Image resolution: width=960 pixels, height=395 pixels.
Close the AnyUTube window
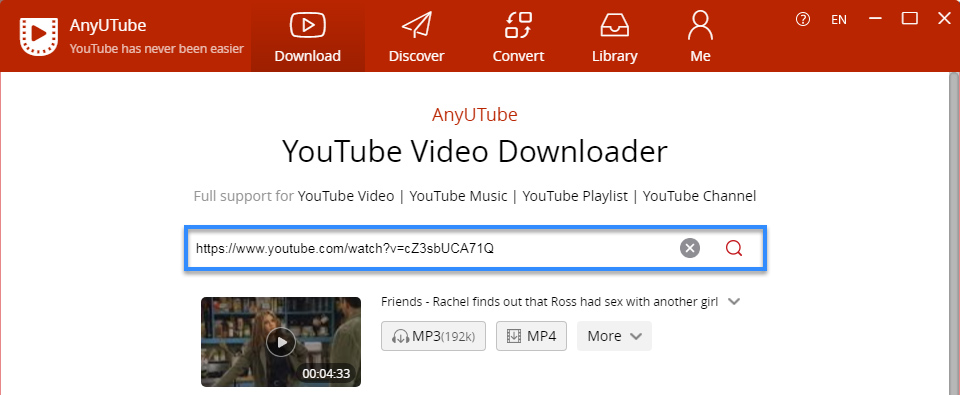tap(944, 19)
